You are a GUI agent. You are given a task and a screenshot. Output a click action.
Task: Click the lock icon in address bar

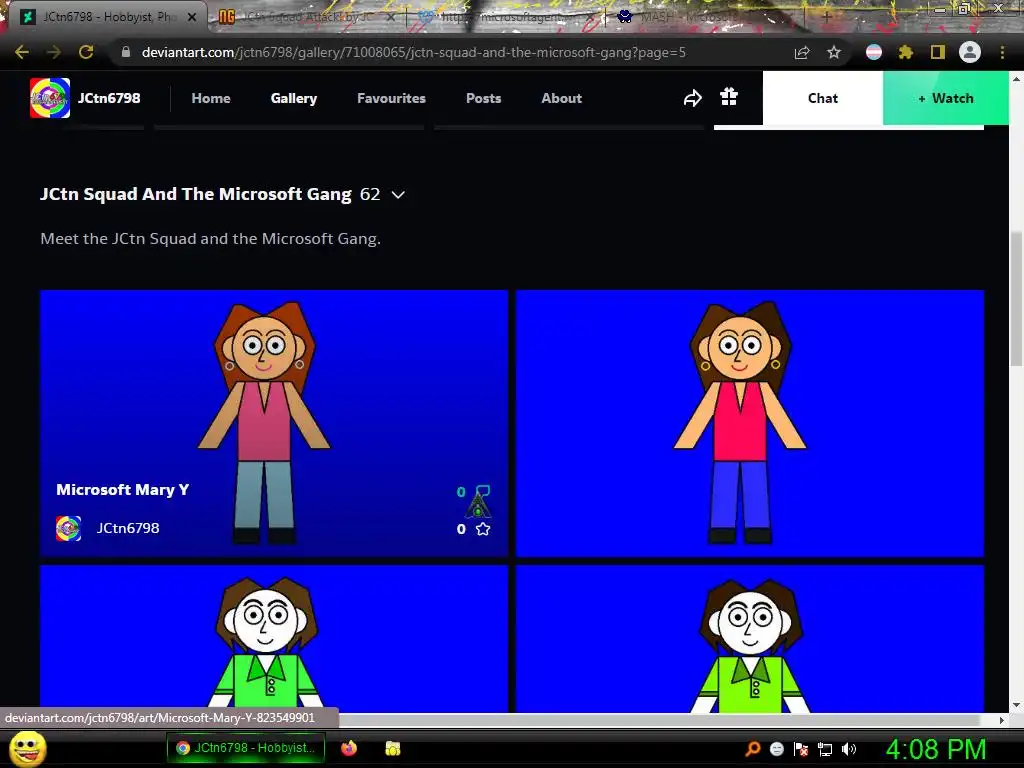(x=126, y=52)
